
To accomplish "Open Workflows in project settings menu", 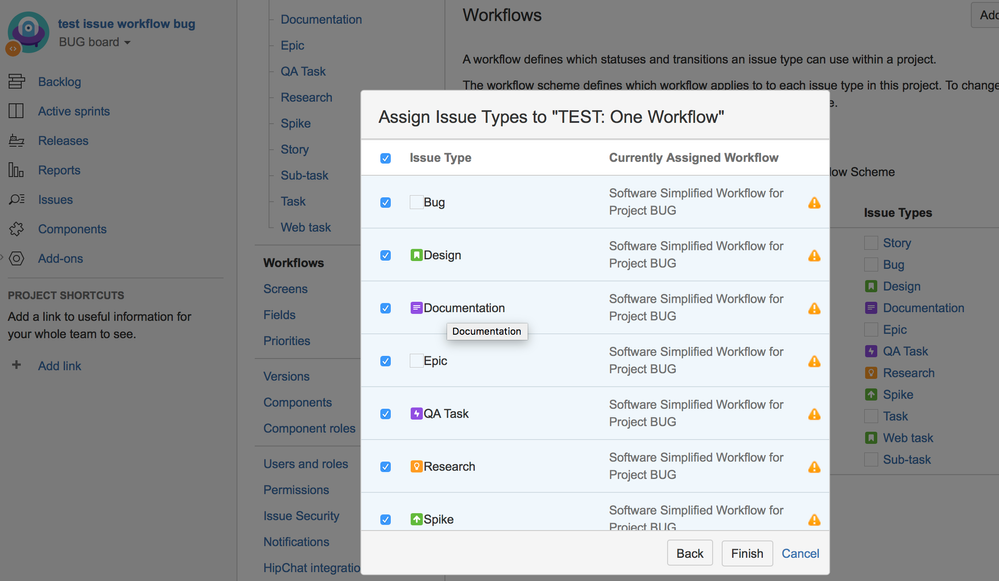I will (x=294, y=262).
